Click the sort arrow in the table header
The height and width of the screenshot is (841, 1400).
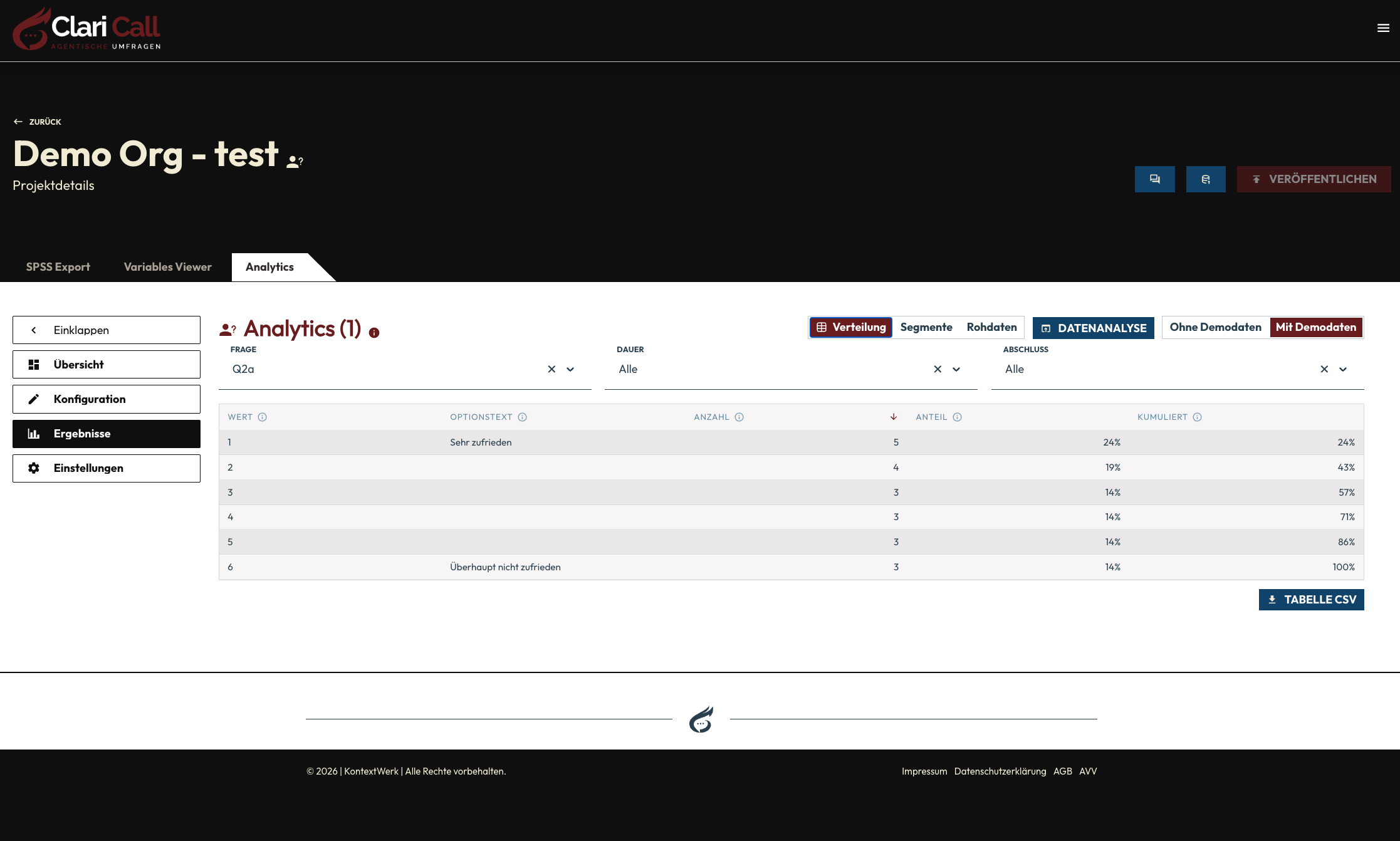(893, 417)
